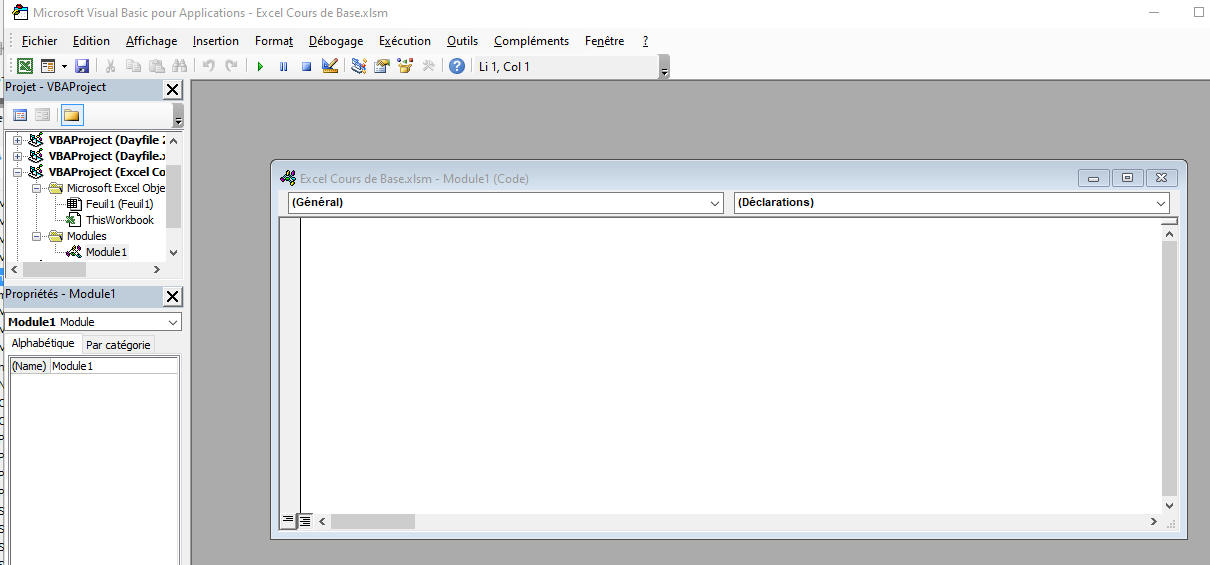Select Module1 in the project tree
Screen dimensions: 1210x565
[x=106, y=252]
